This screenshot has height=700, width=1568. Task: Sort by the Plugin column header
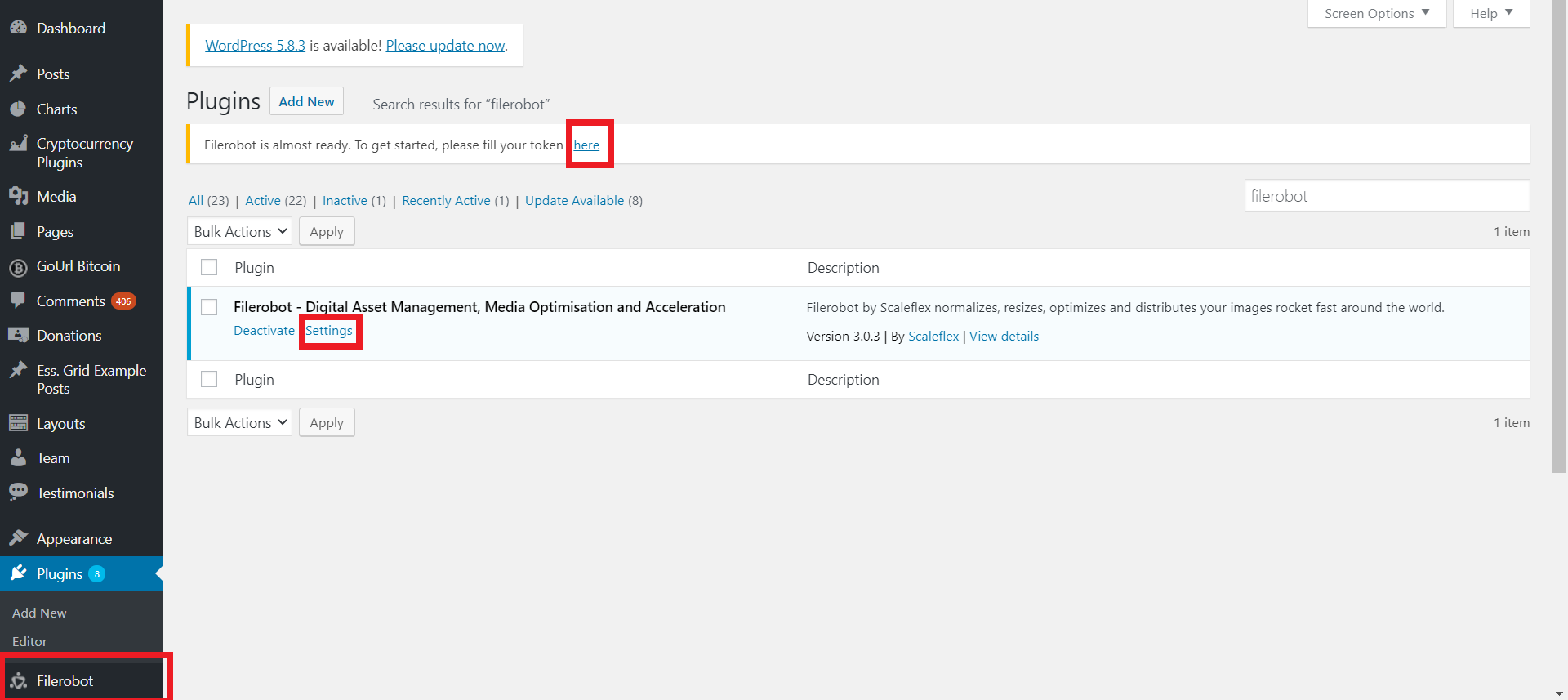pos(254,267)
